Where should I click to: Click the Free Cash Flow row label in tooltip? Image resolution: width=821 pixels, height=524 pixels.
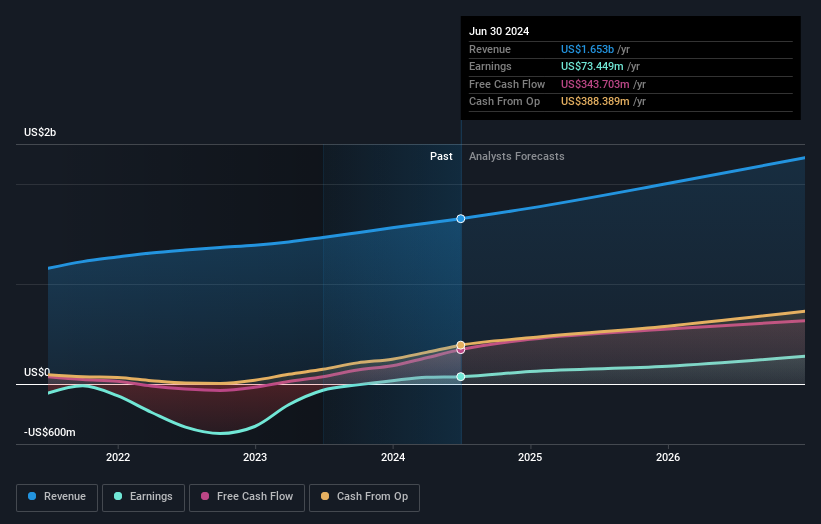(507, 84)
